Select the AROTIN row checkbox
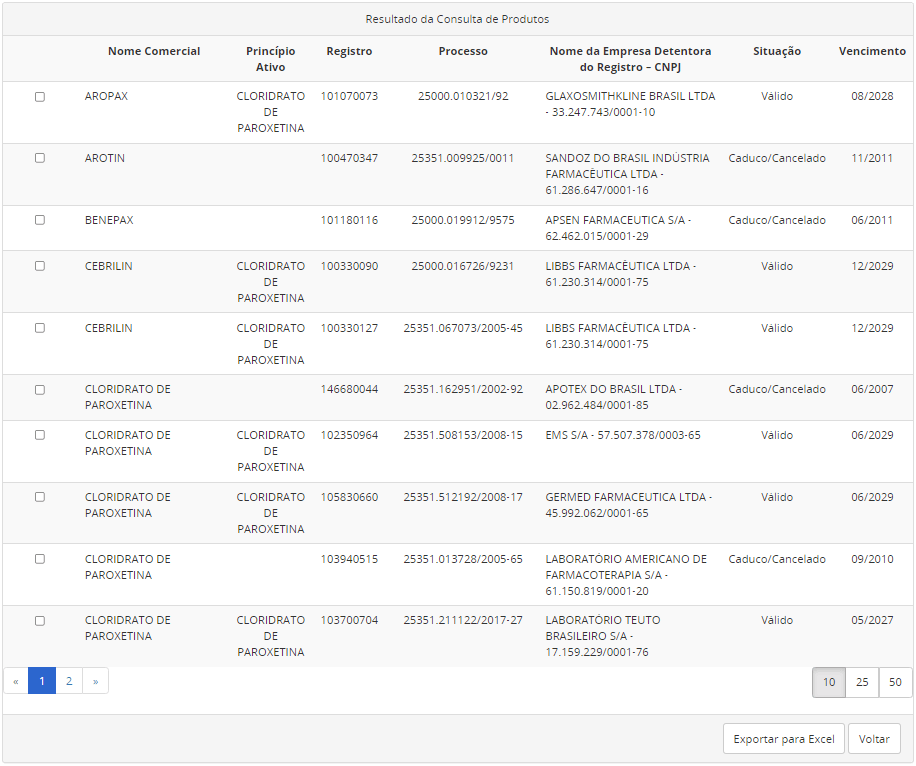The image size is (916, 766). 40,158
